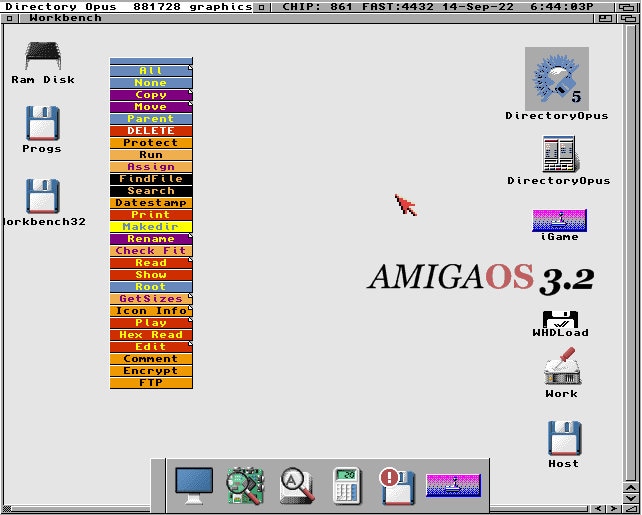
Task: Click the Read button
Action: coord(151,262)
